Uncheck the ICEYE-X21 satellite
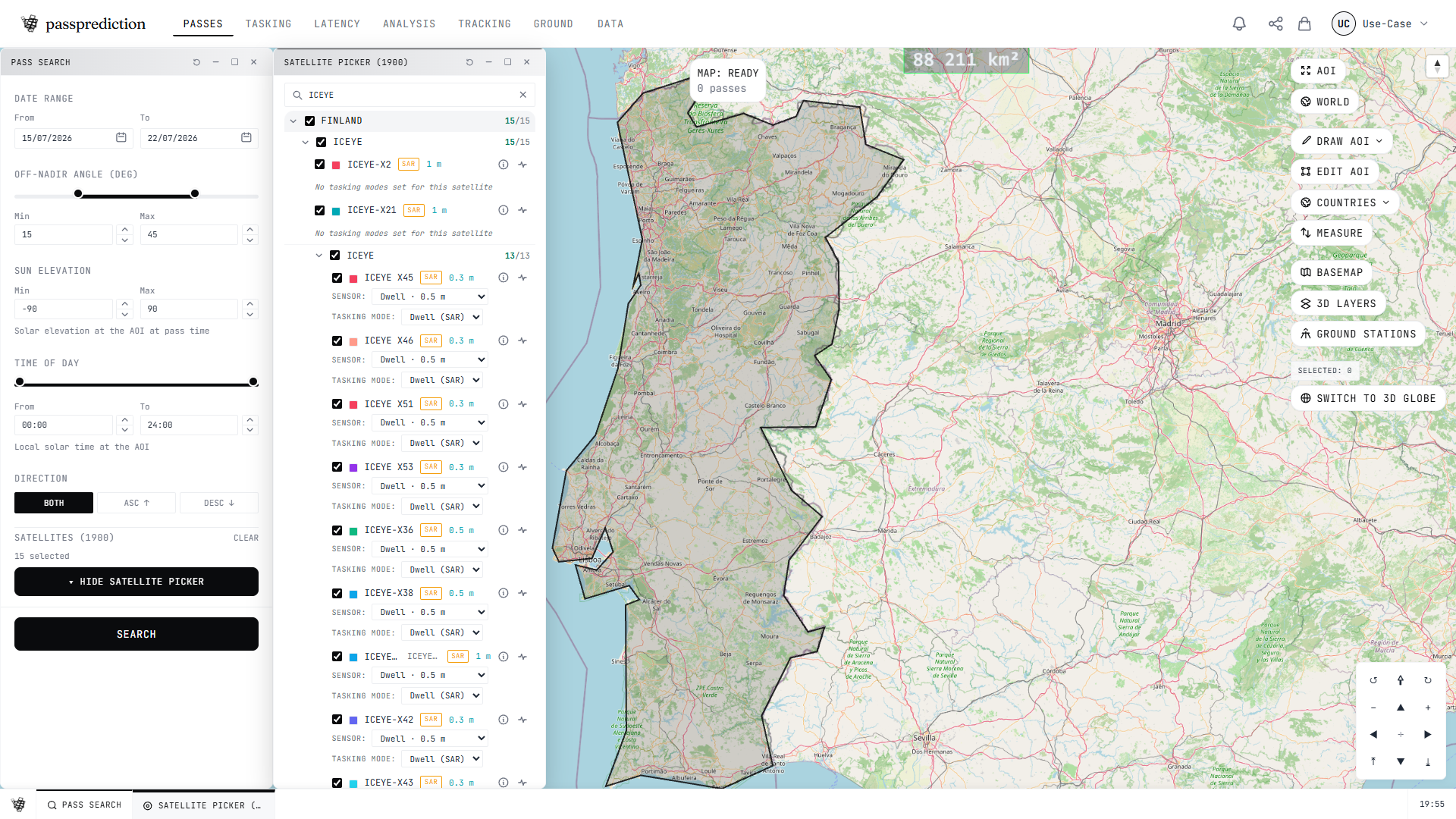The height and width of the screenshot is (819, 1456). tap(319, 210)
